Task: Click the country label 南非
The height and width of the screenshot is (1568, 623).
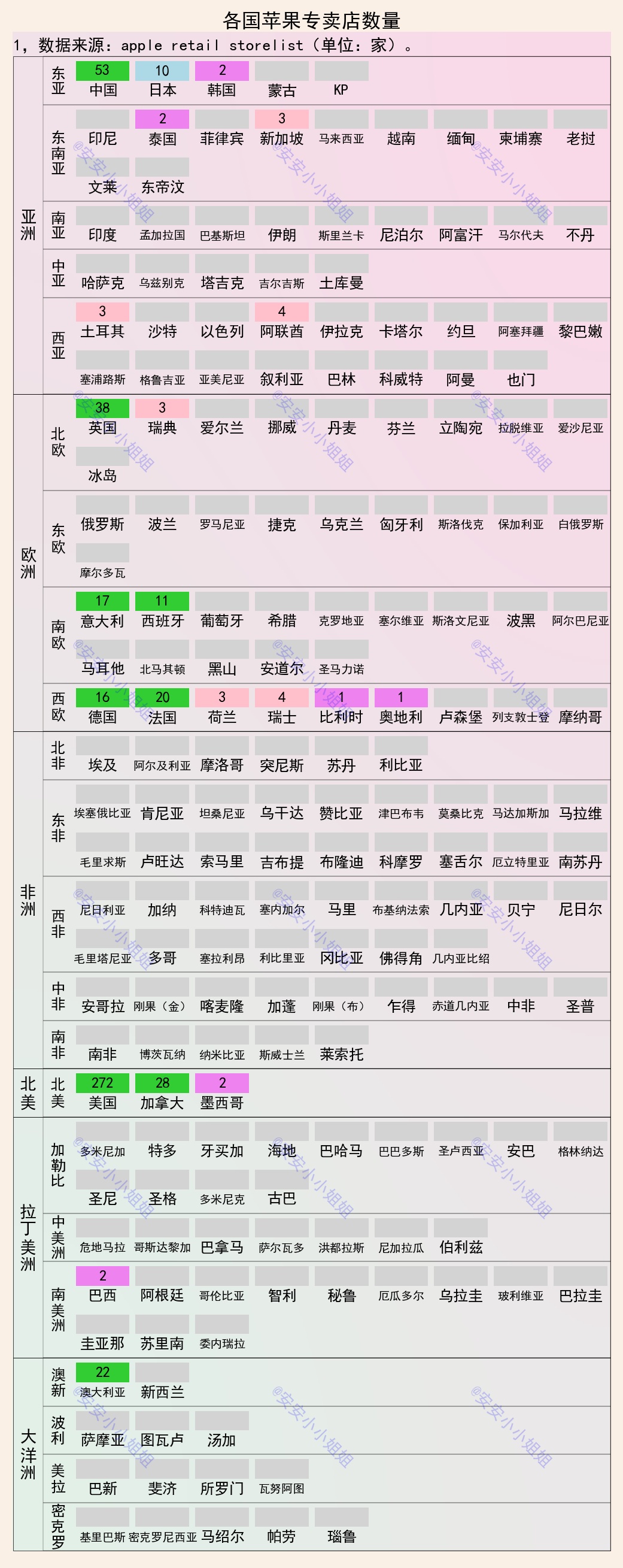Action: click(102, 1054)
